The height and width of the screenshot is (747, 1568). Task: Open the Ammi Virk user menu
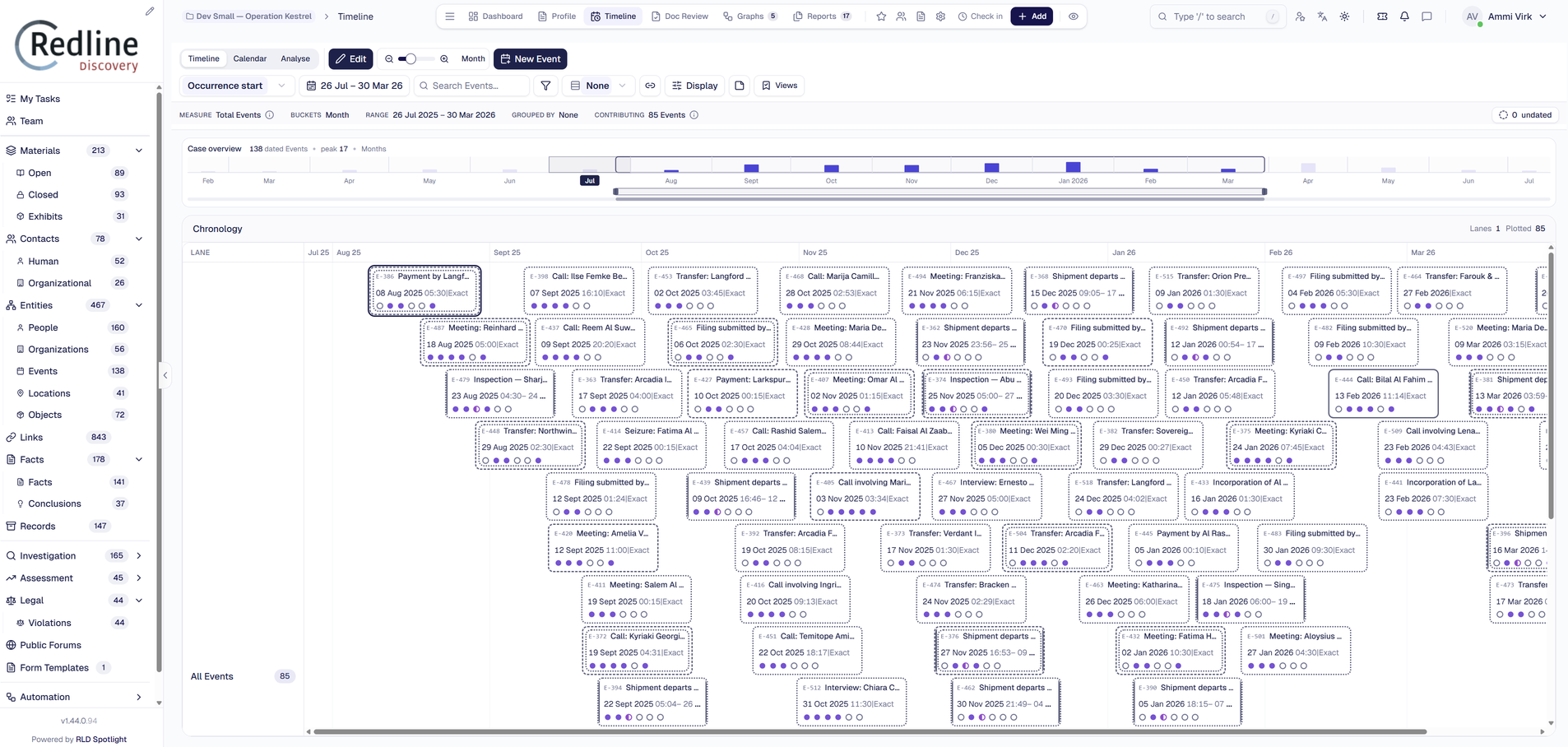click(1505, 16)
